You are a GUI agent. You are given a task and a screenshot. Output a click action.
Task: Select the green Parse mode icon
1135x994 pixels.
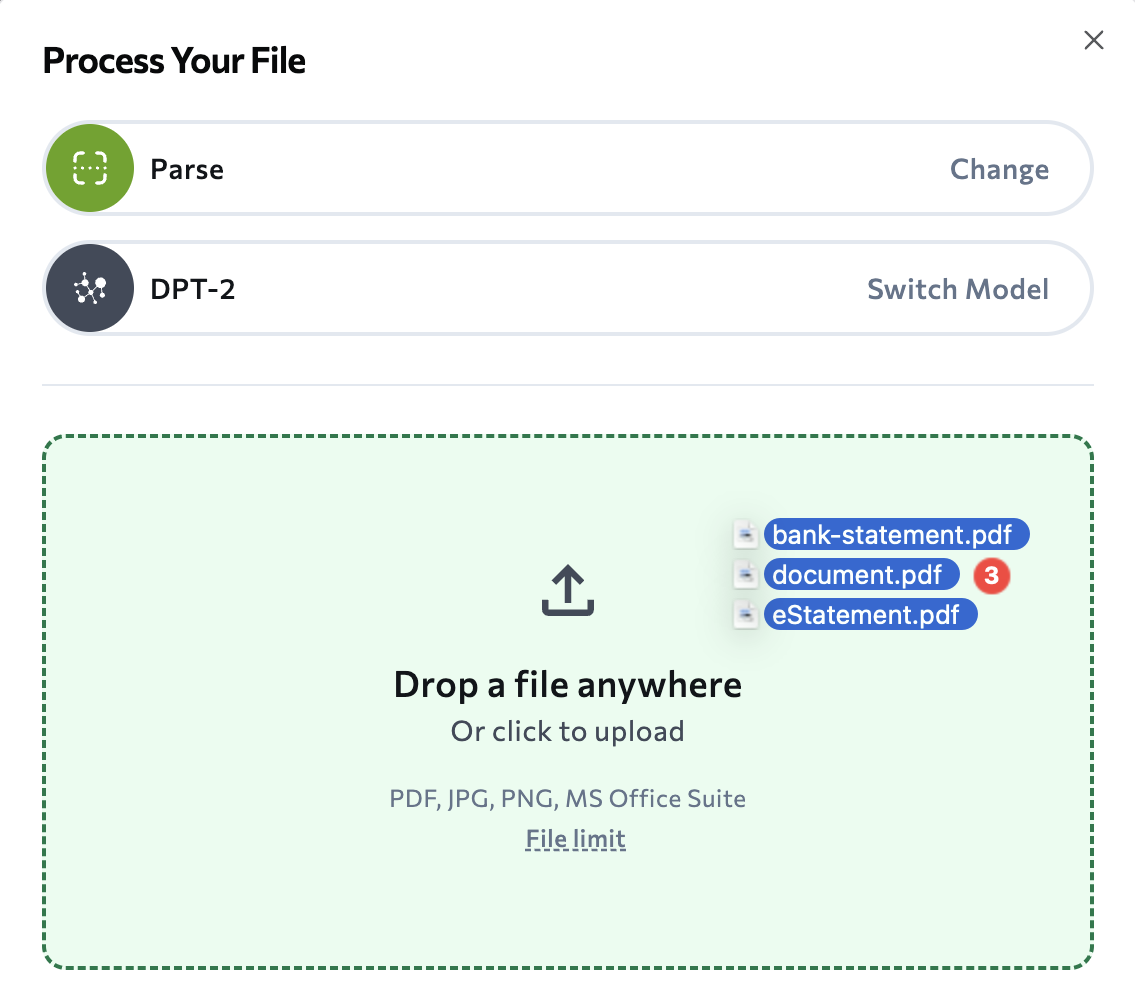[89, 167]
